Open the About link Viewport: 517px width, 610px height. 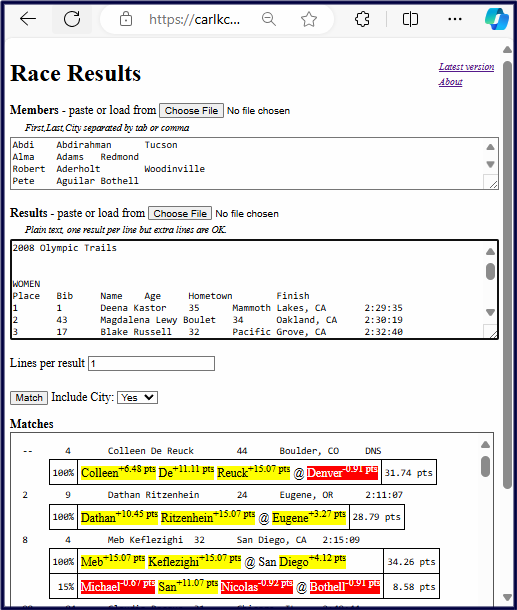[x=450, y=82]
